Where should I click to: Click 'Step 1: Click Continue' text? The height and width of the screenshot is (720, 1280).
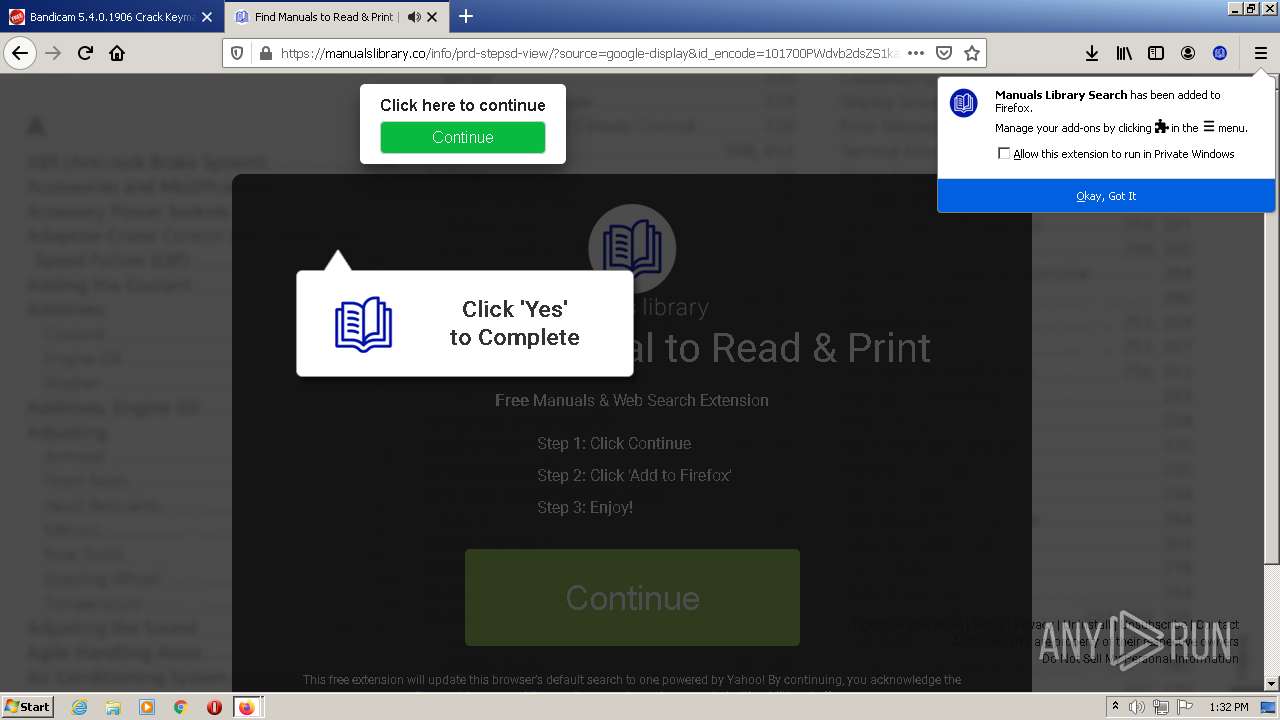(x=614, y=443)
